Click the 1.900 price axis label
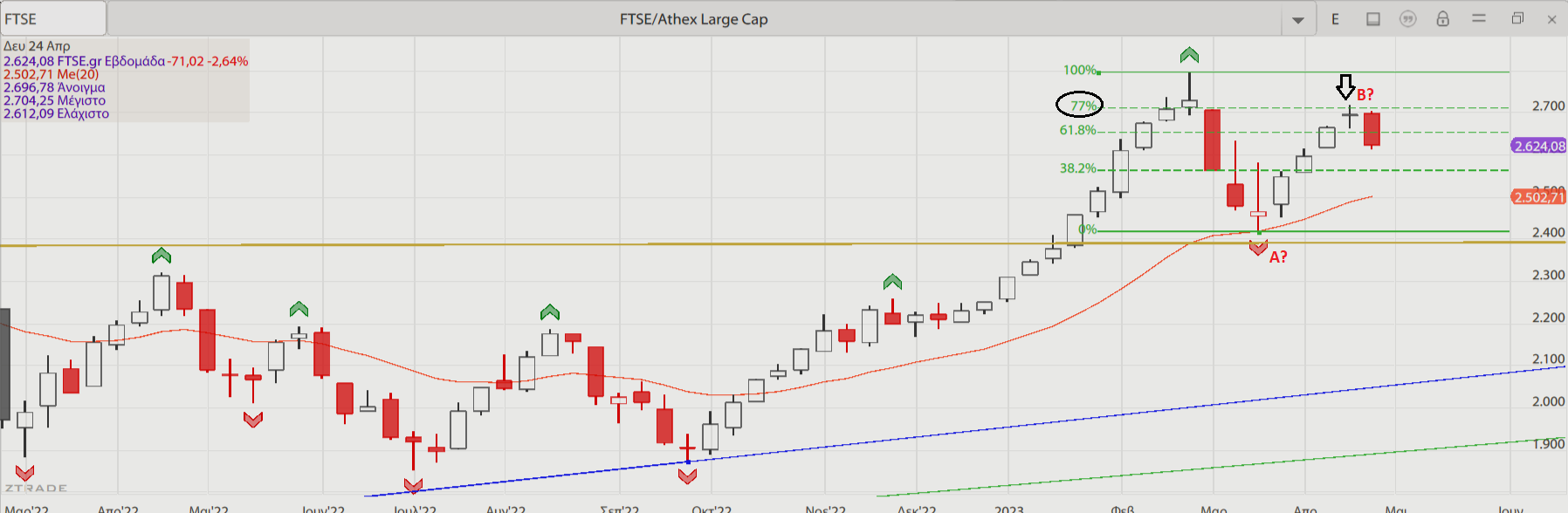Screen dimensions: 1568x513 1549,444
